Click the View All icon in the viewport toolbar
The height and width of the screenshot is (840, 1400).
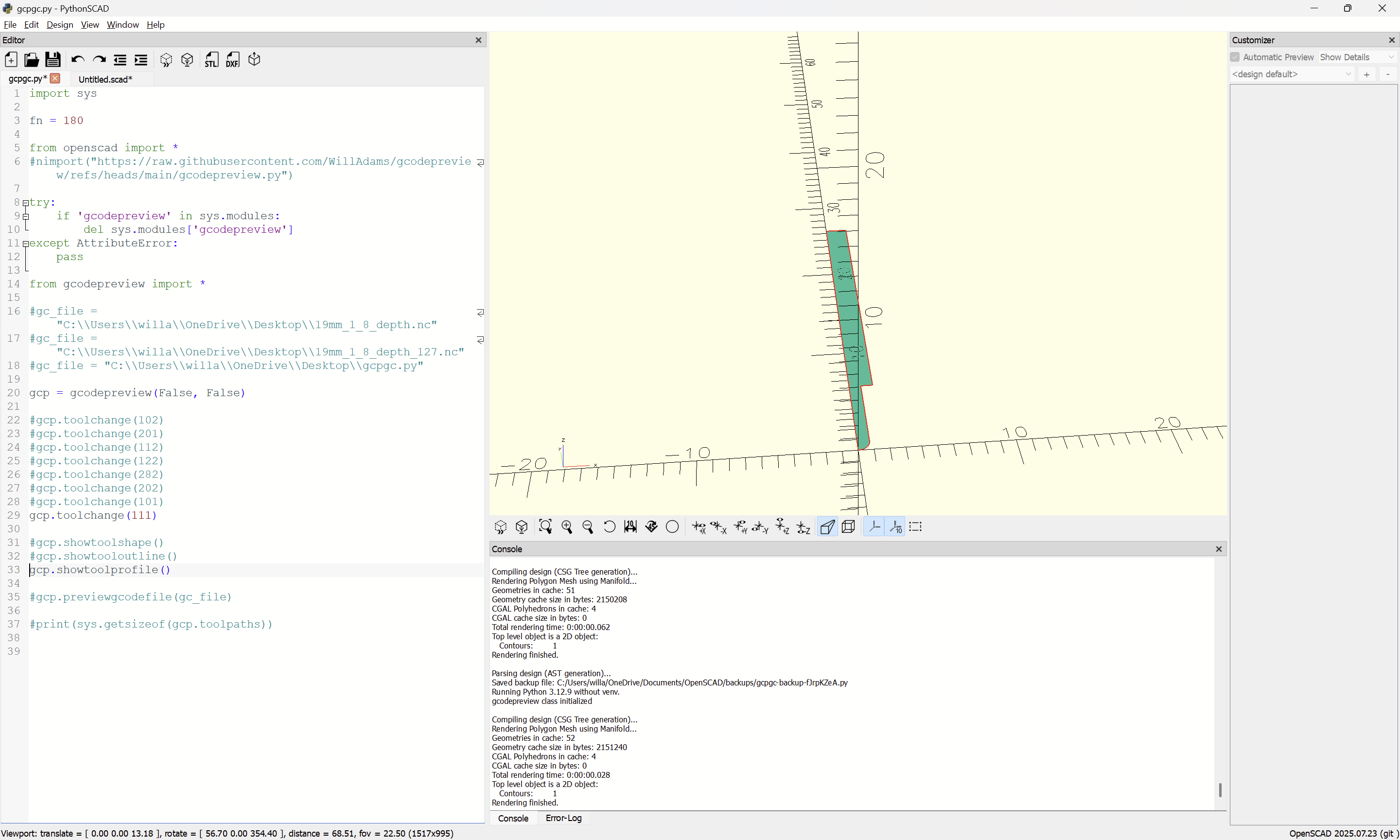545,527
